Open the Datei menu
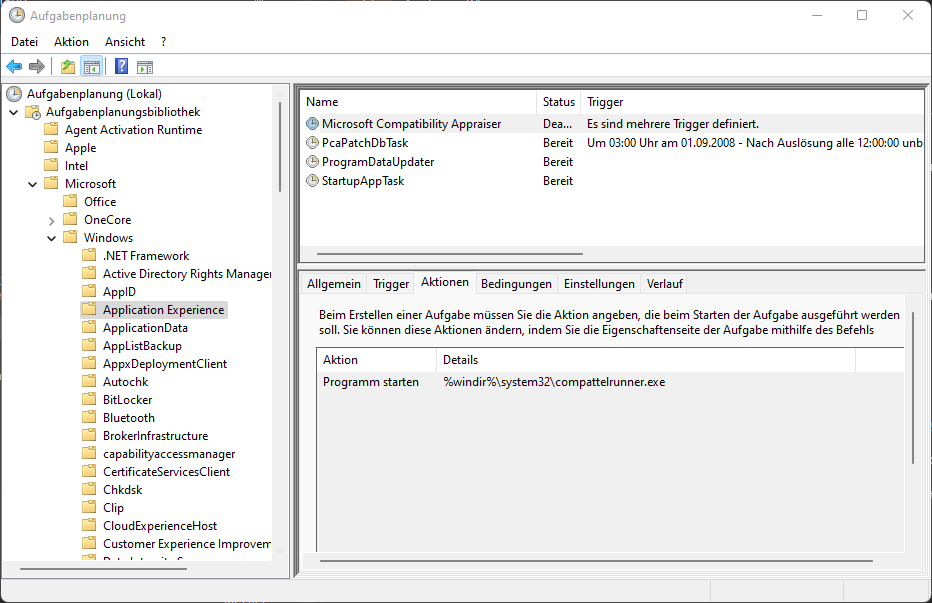 click(x=24, y=42)
